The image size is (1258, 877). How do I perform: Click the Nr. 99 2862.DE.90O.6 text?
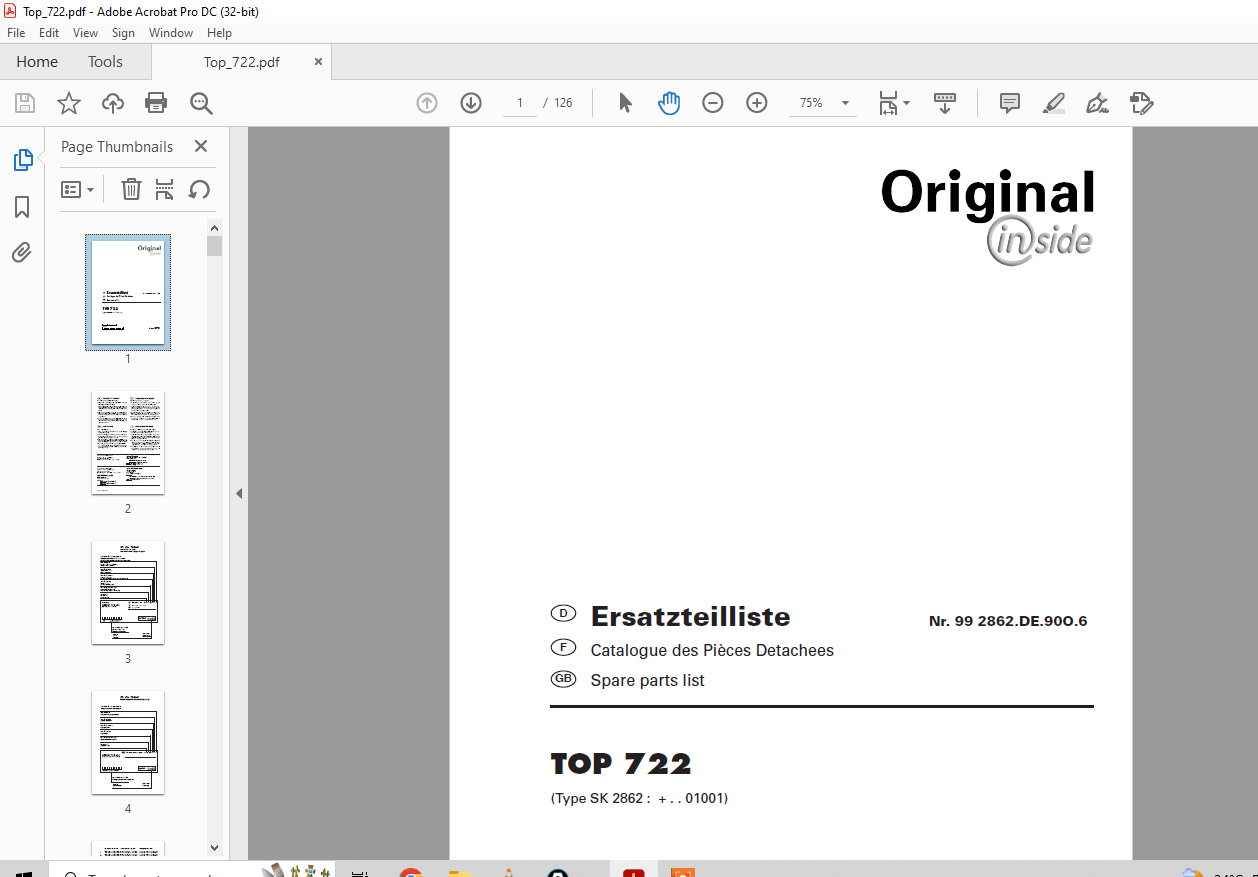[x=1008, y=621]
